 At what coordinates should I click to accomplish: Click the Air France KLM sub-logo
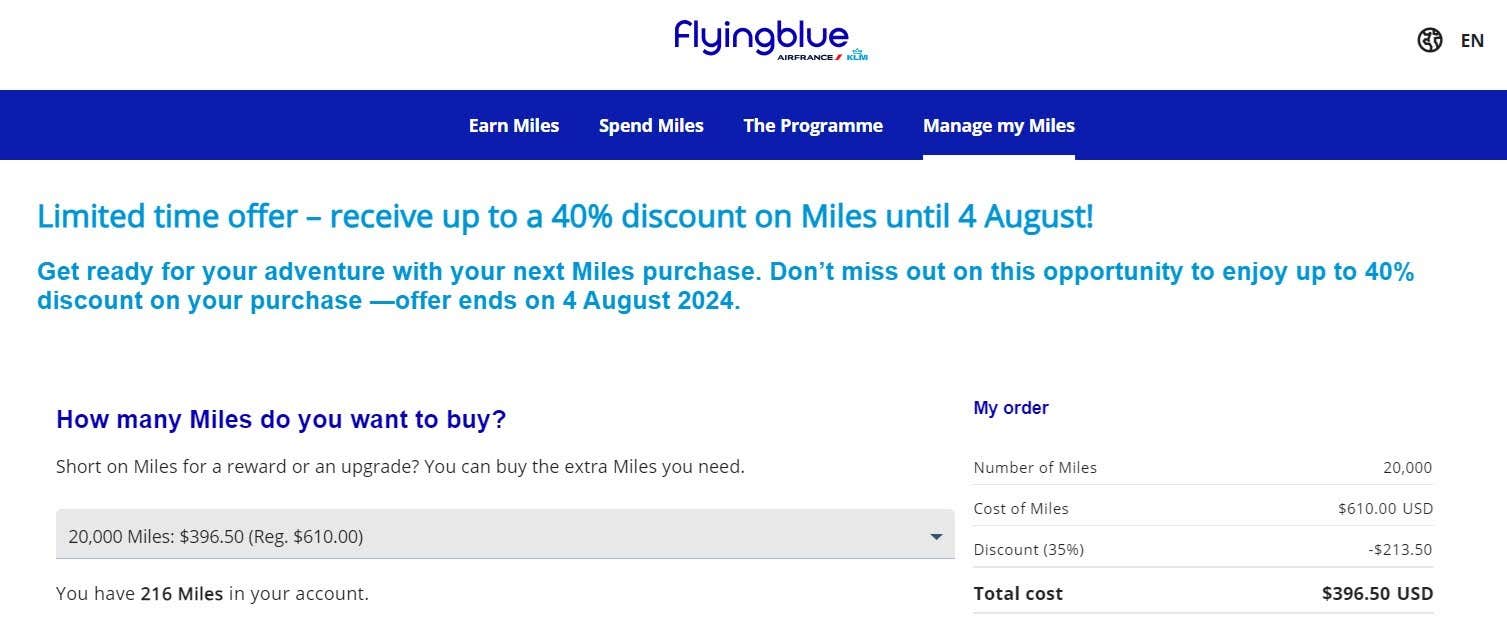822,57
